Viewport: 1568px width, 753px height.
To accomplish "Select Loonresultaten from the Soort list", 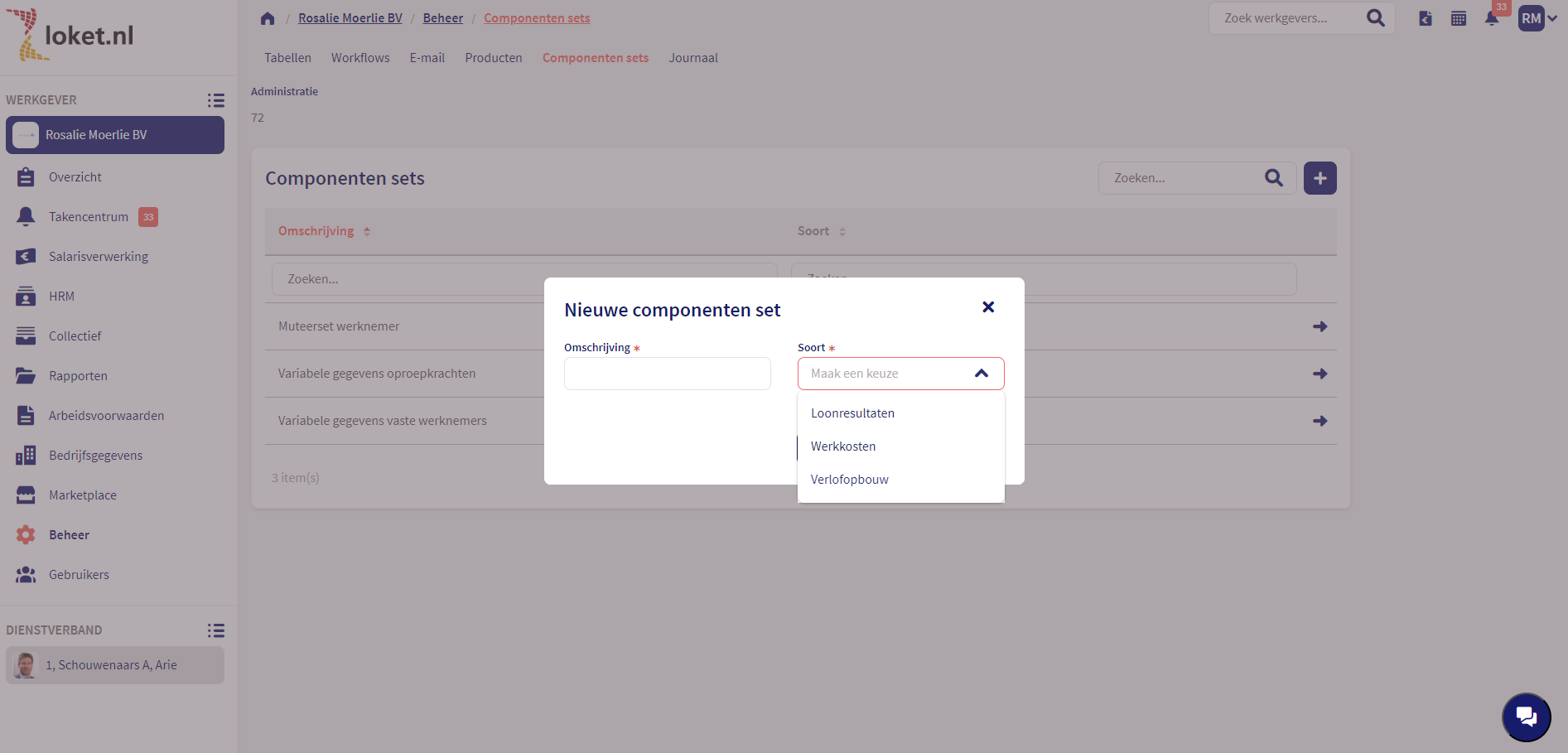I will 852,413.
